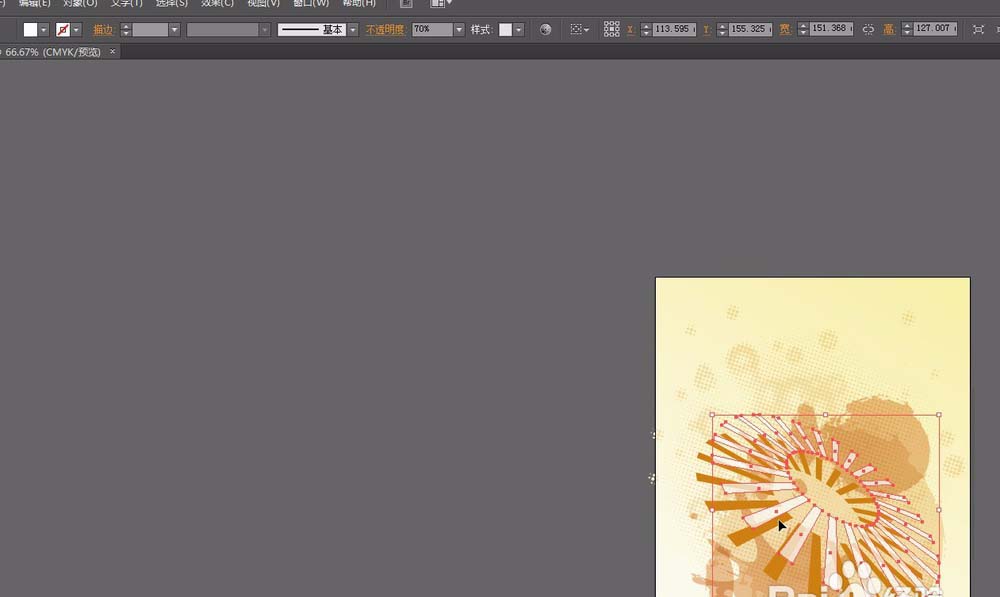The height and width of the screenshot is (597, 1000).
Task: Click the 高 height panel link
Action: (x=889, y=29)
